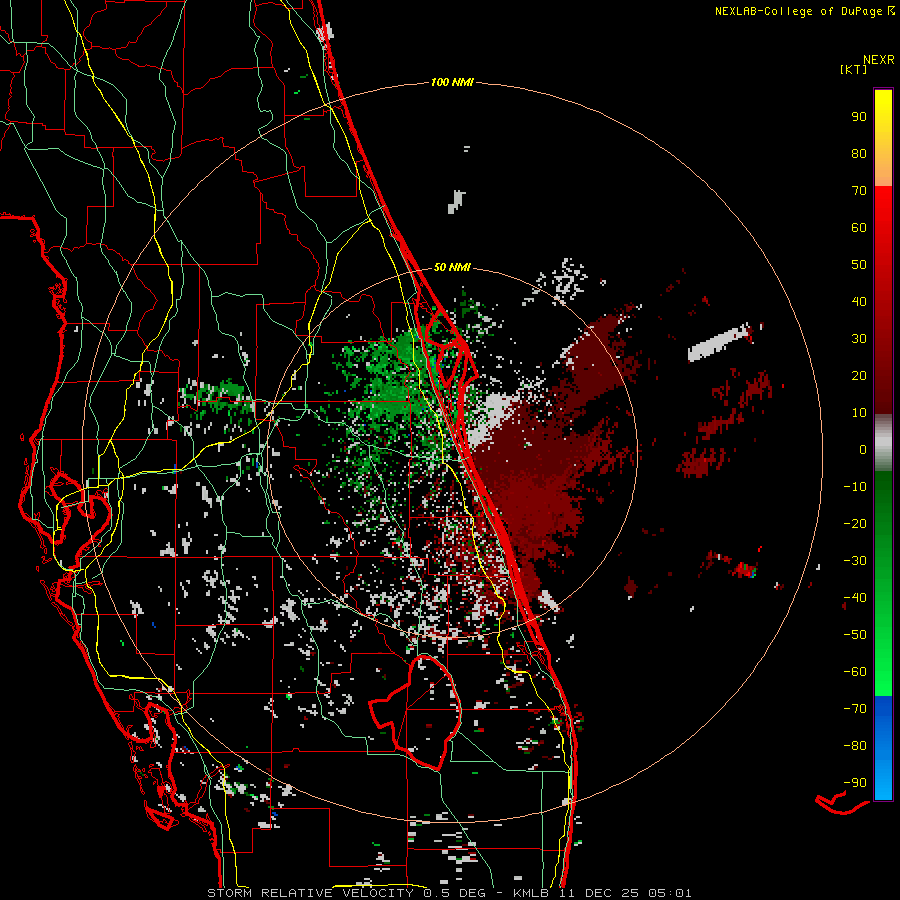Screen dimensions: 900x900
Task: Click the "05:01" timestamp in the footer
Action: click(670, 893)
